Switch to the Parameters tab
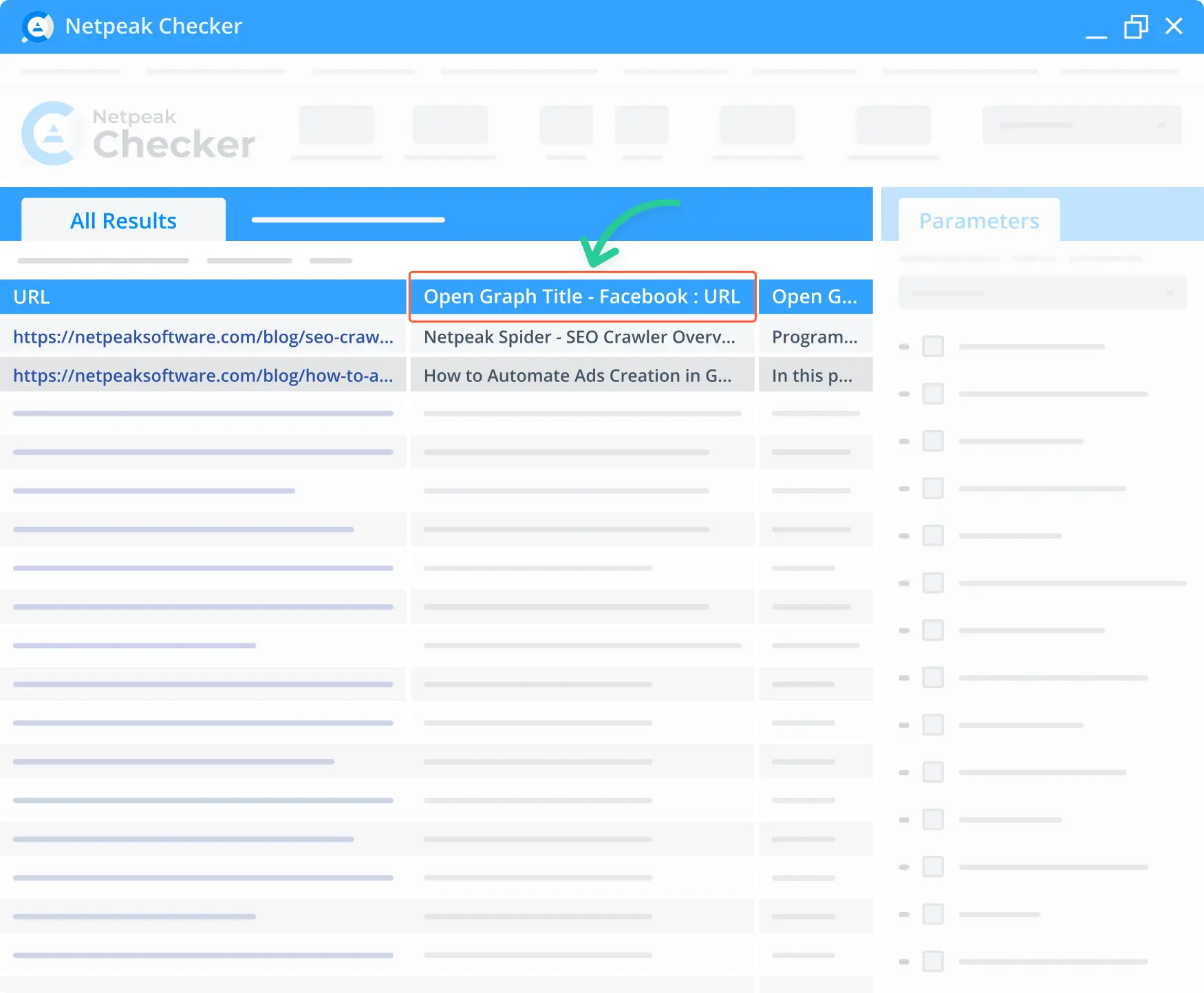This screenshot has height=993, width=1204. (x=979, y=220)
